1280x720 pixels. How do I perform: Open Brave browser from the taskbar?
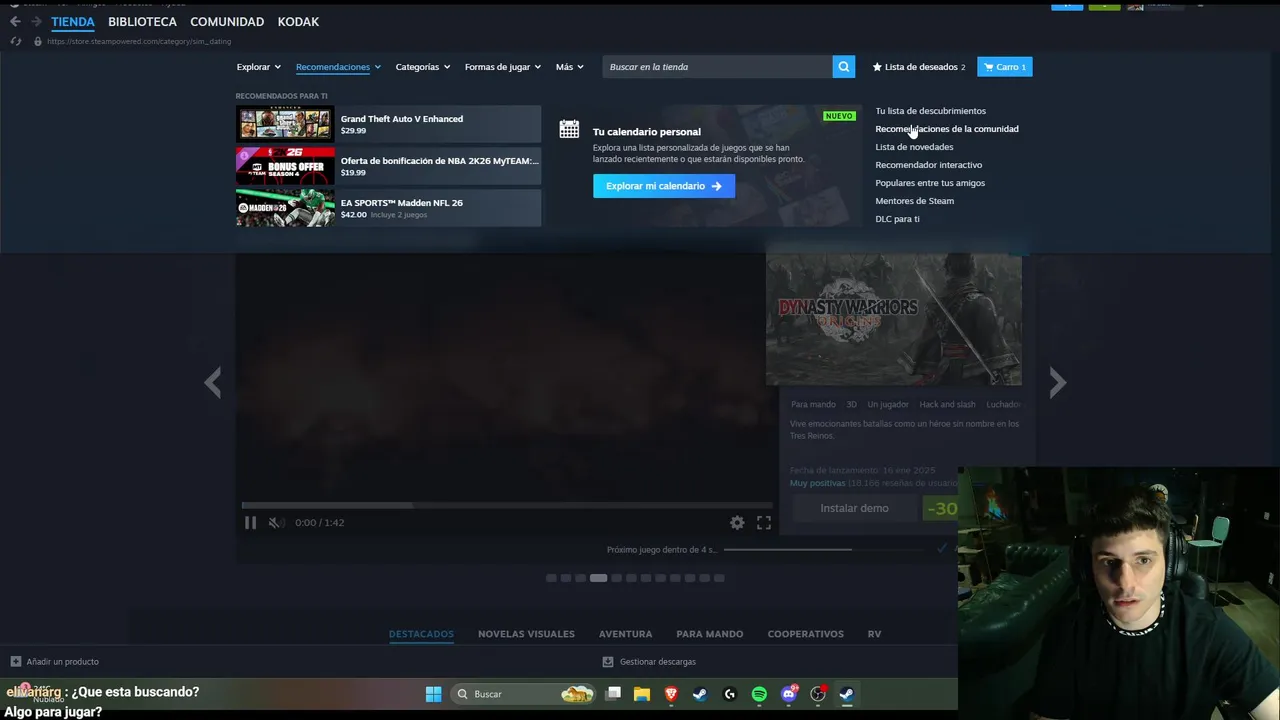671,694
